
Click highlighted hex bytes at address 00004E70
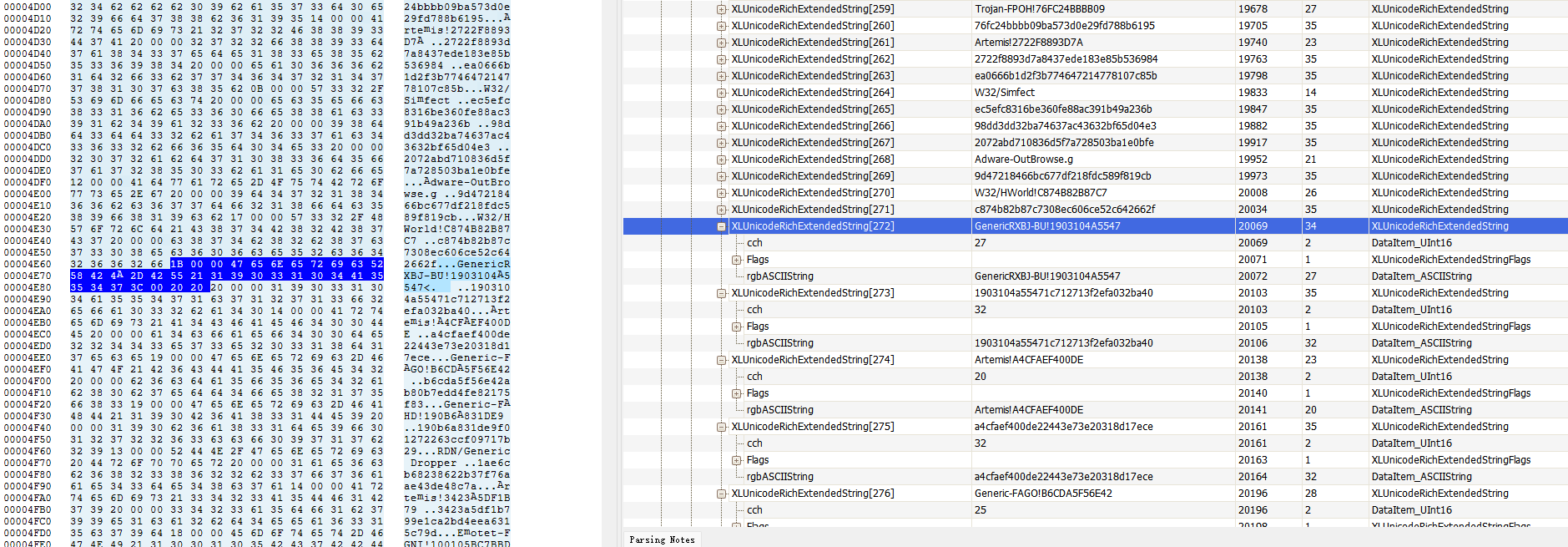pos(226,276)
